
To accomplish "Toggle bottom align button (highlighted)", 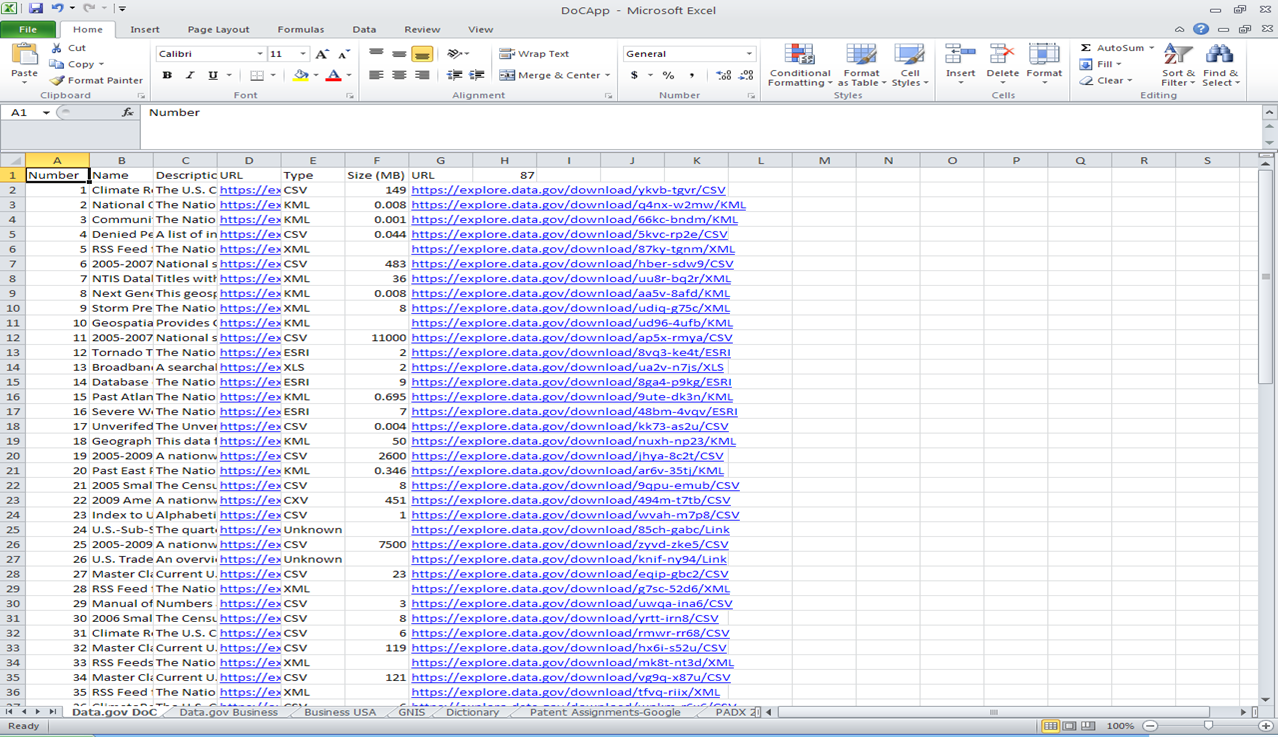I will click(x=422, y=54).
